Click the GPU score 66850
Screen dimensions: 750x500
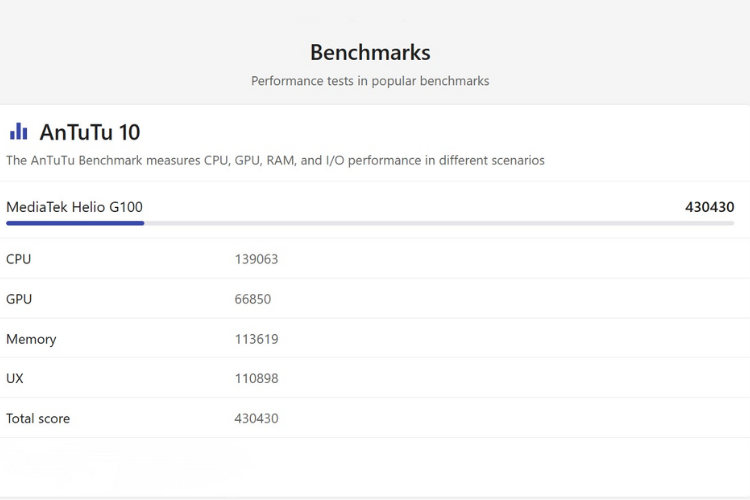253,299
